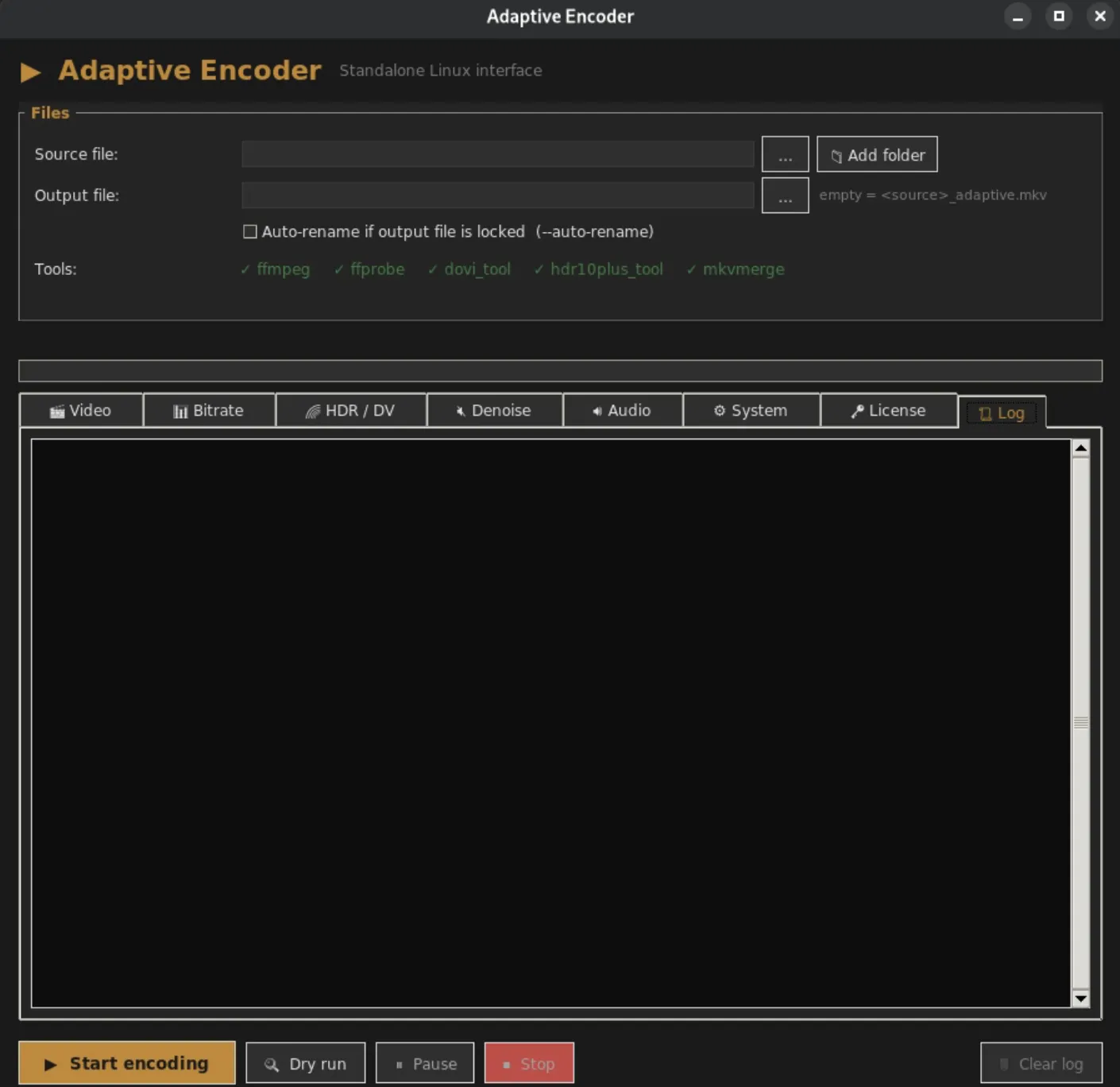This screenshot has width=1120, height=1087.
Task: Minimize the Adaptive Encoder window
Action: [1018, 16]
